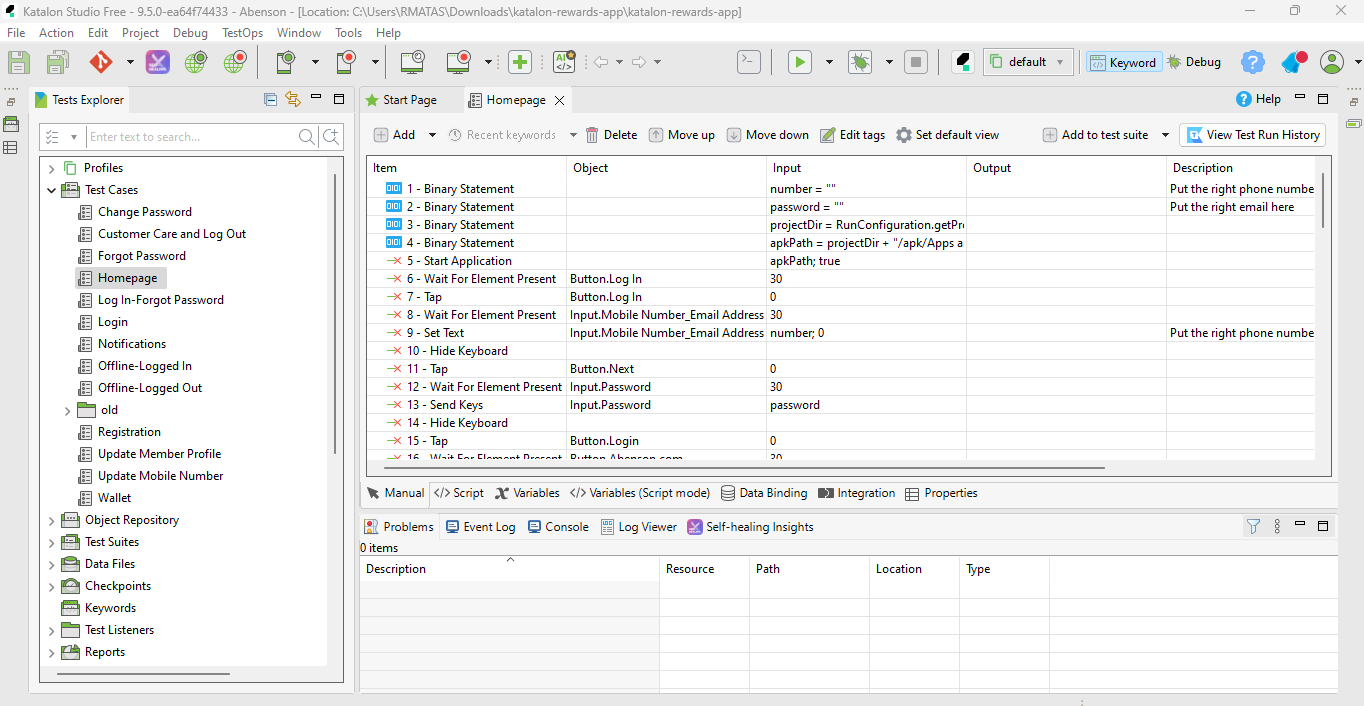Viewport: 1364px width, 706px height.
Task: Switch to Keyword perspective
Action: [x=1123, y=62]
